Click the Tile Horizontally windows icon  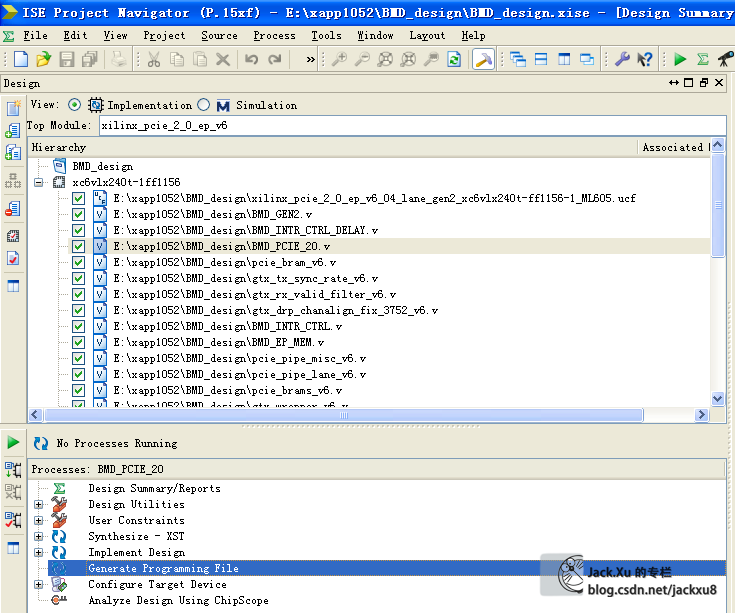tap(541, 59)
